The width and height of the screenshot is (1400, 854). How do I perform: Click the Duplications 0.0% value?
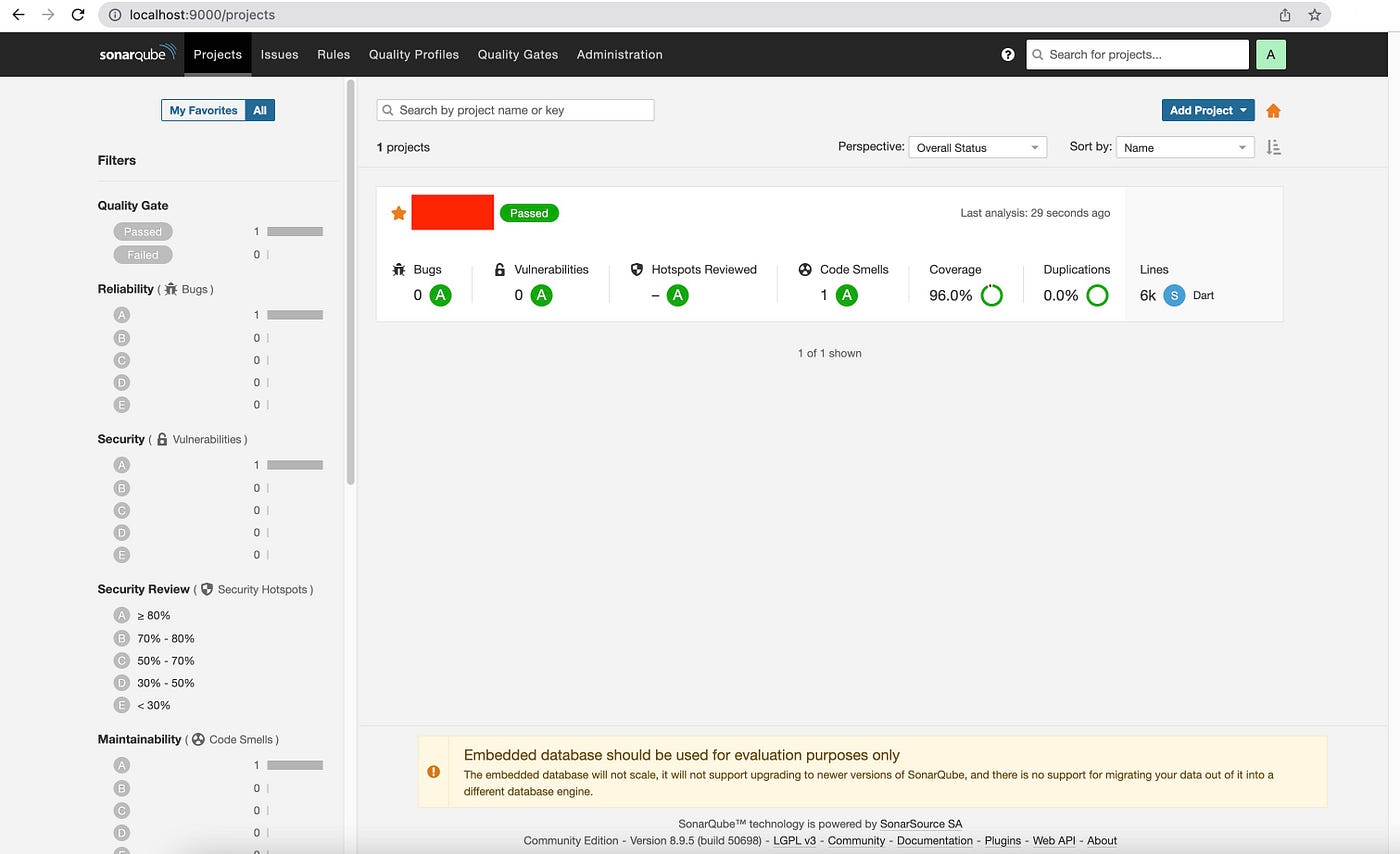[1061, 295]
